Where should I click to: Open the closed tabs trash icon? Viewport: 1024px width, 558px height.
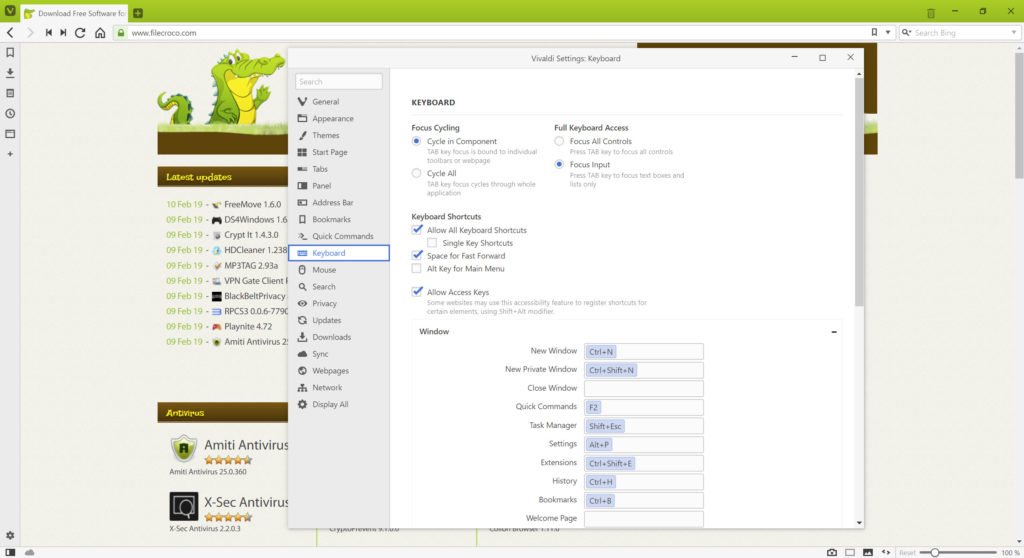931,12
